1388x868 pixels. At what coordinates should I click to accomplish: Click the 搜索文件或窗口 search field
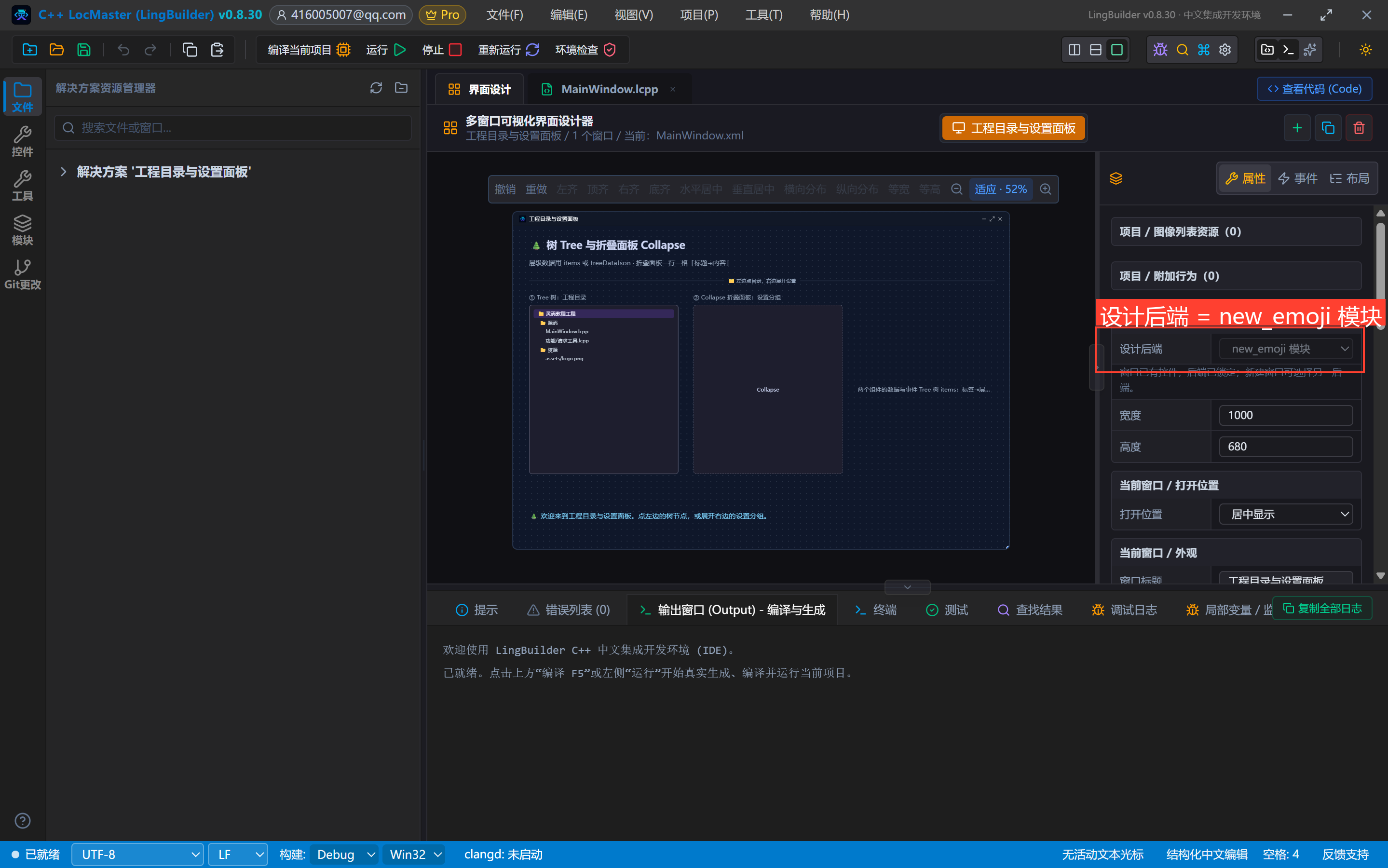pyautogui.click(x=233, y=127)
